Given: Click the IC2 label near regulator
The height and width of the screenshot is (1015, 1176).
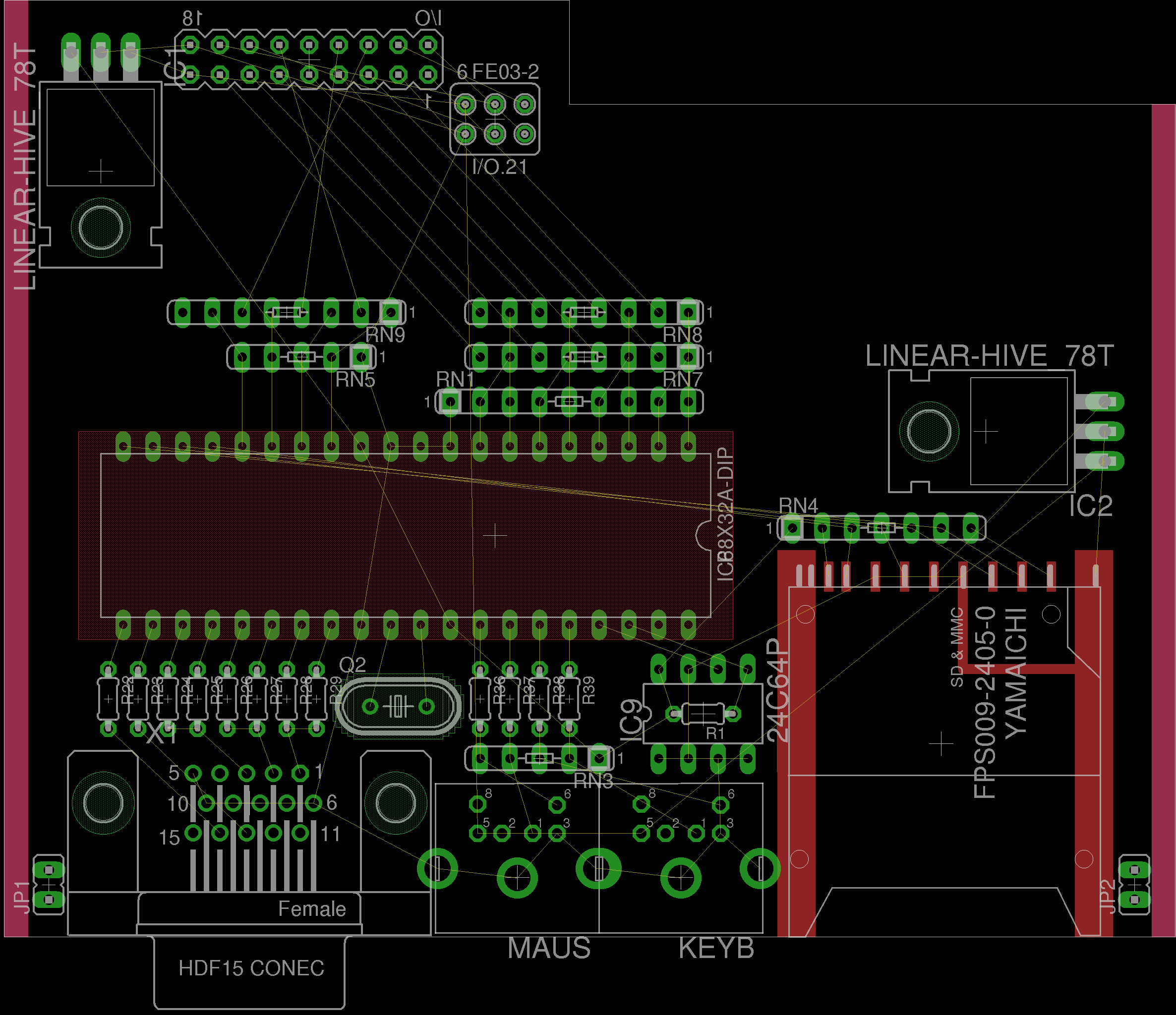Looking at the screenshot, I should click(x=1090, y=506).
